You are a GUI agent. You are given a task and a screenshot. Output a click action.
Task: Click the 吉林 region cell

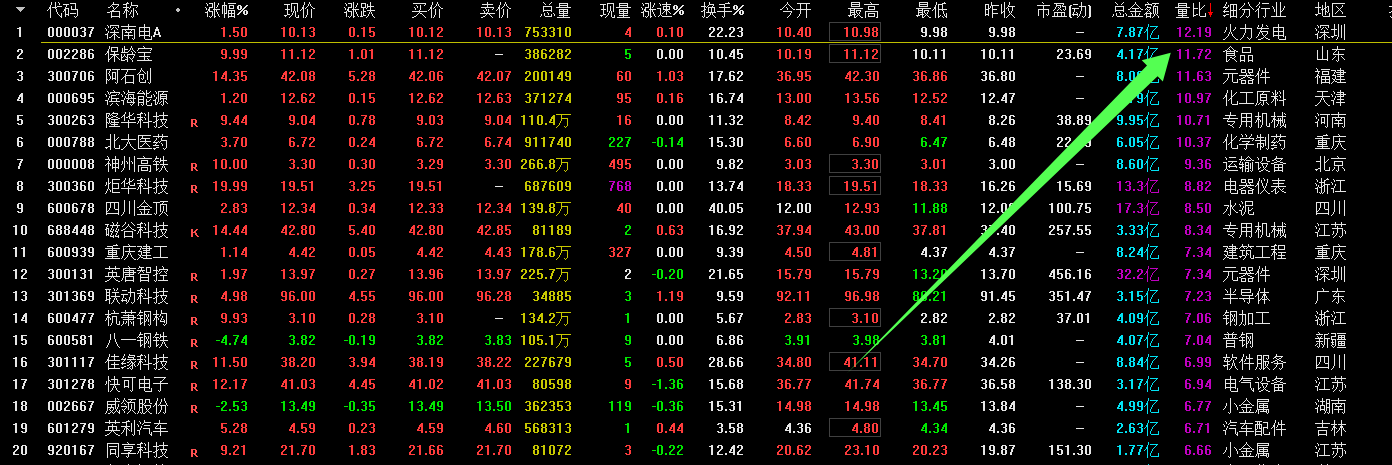(1331, 428)
